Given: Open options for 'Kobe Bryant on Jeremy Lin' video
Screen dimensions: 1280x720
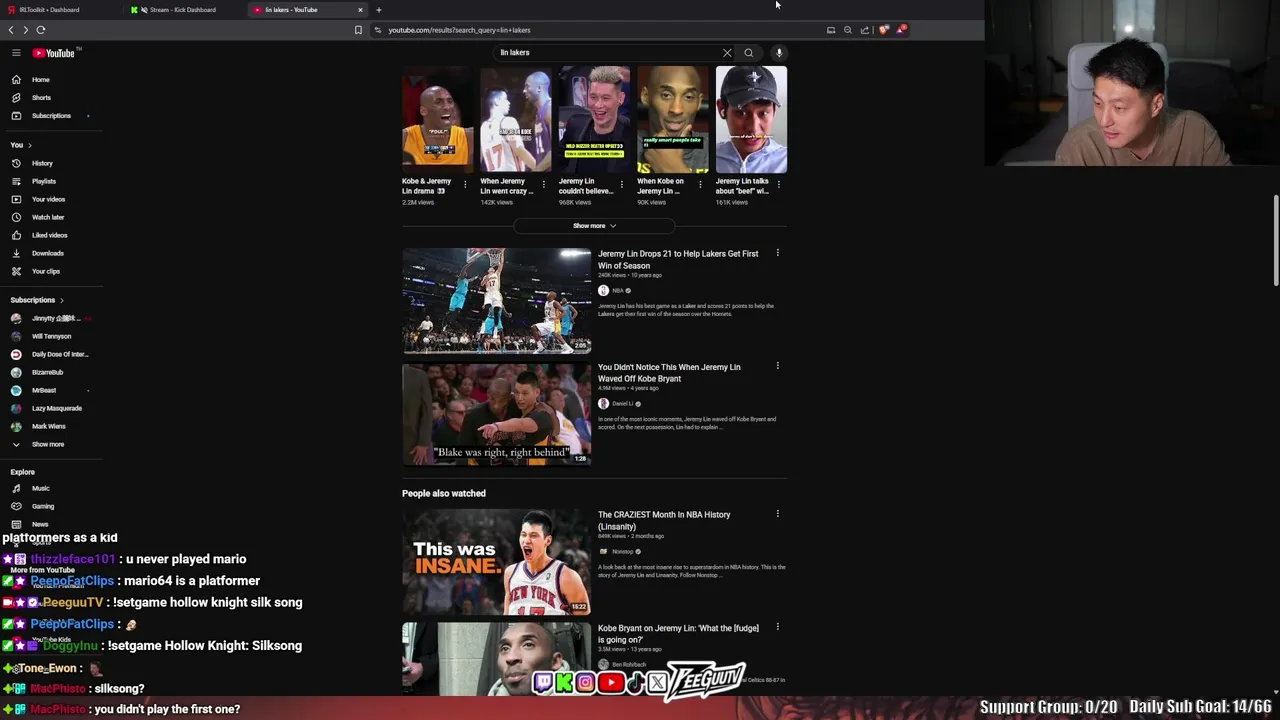Looking at the screenshot, I should (x=778, y=627).
